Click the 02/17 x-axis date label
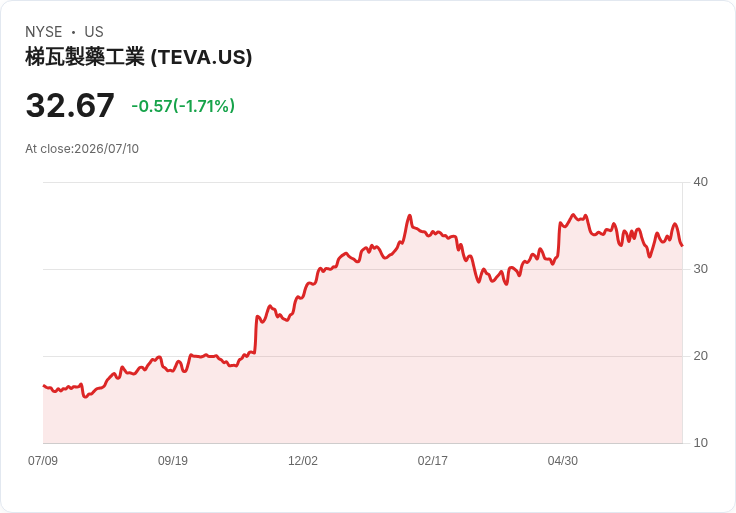Screen dimensions: 736x513 (432, 460)
